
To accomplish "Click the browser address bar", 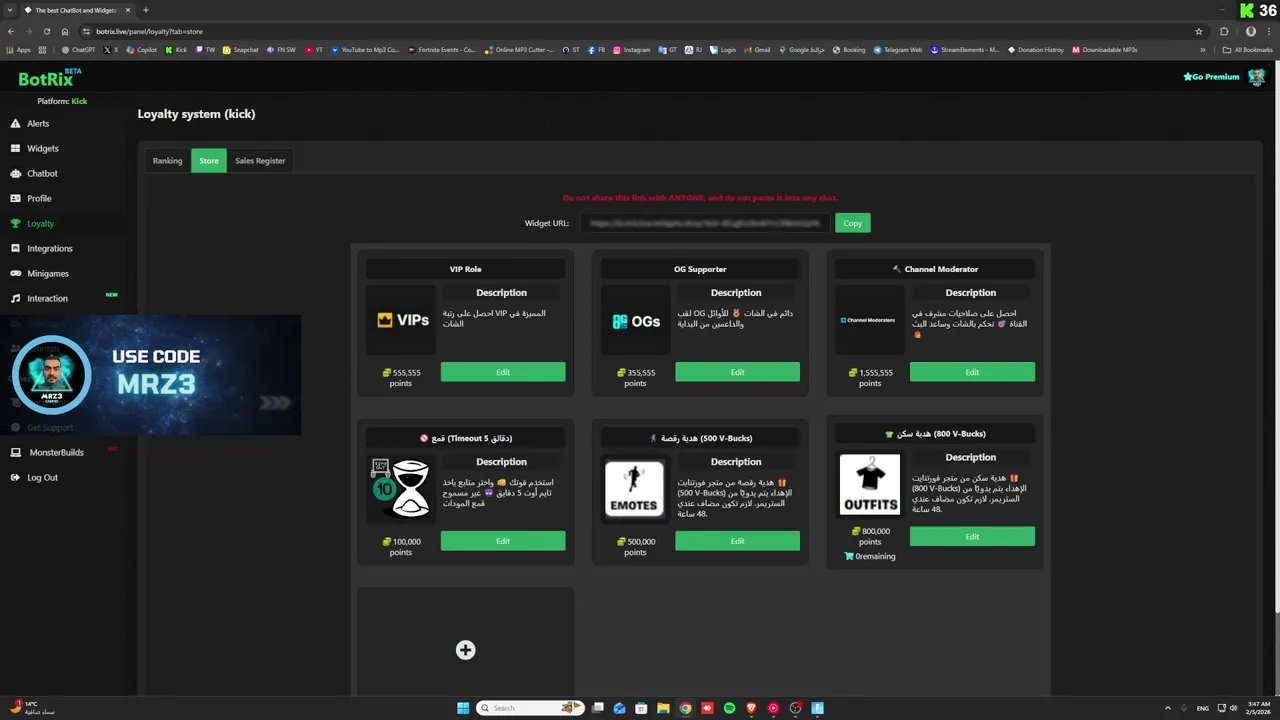I will (640, 31).
